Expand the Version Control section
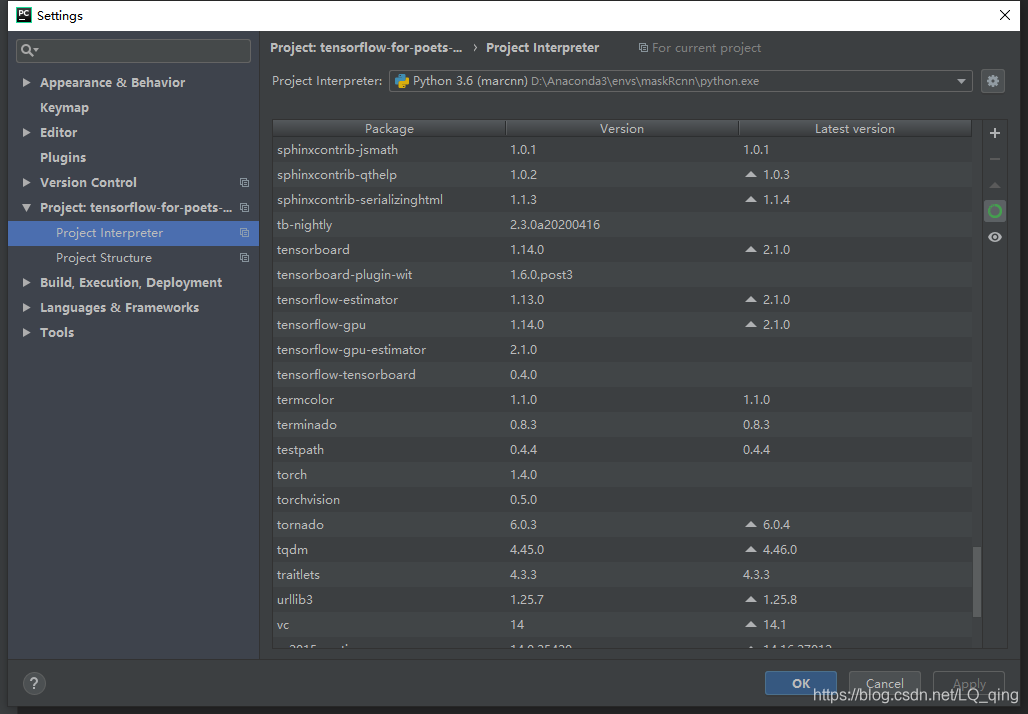The width and height of the screenshot is (1028, 714). tap(26, 182)
